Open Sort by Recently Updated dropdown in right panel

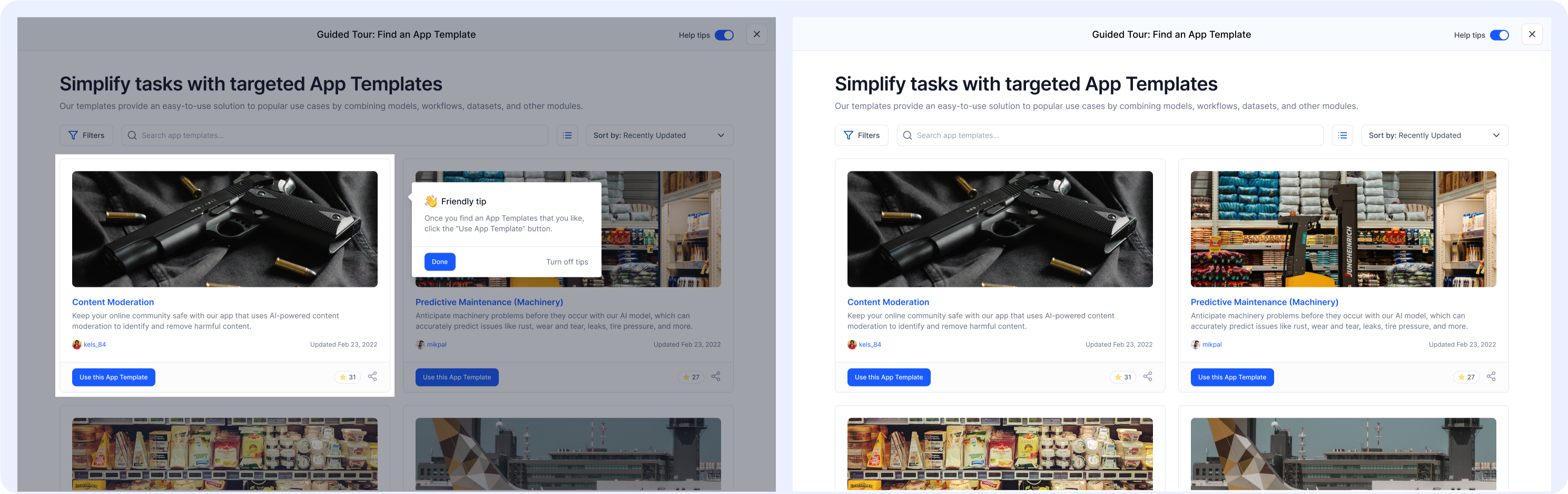(1435, 135)
